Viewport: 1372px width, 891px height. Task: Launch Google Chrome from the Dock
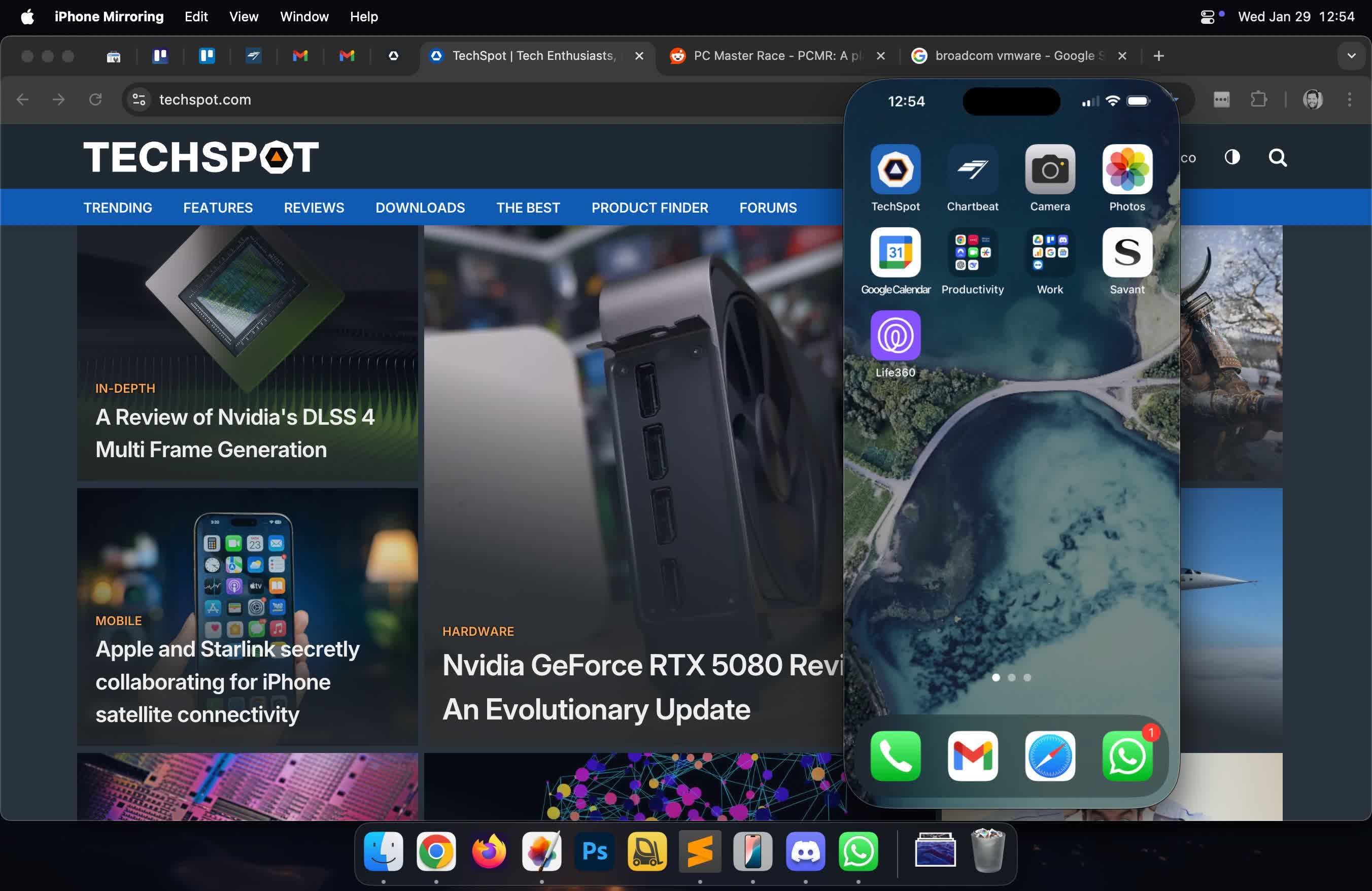pos(436,851)
